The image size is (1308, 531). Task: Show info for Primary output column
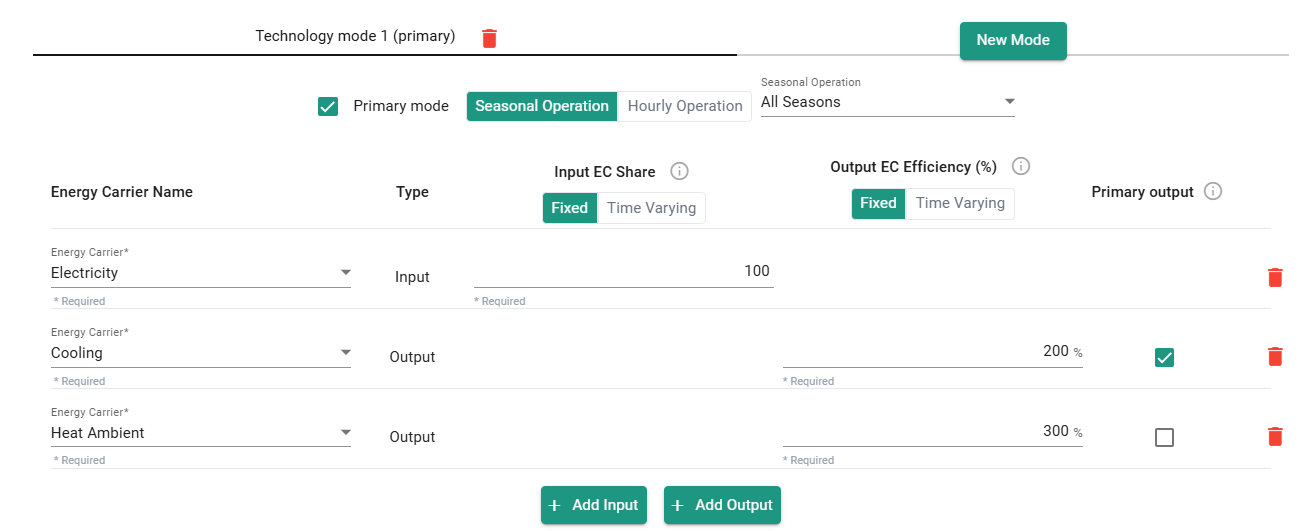(1213, 191)
